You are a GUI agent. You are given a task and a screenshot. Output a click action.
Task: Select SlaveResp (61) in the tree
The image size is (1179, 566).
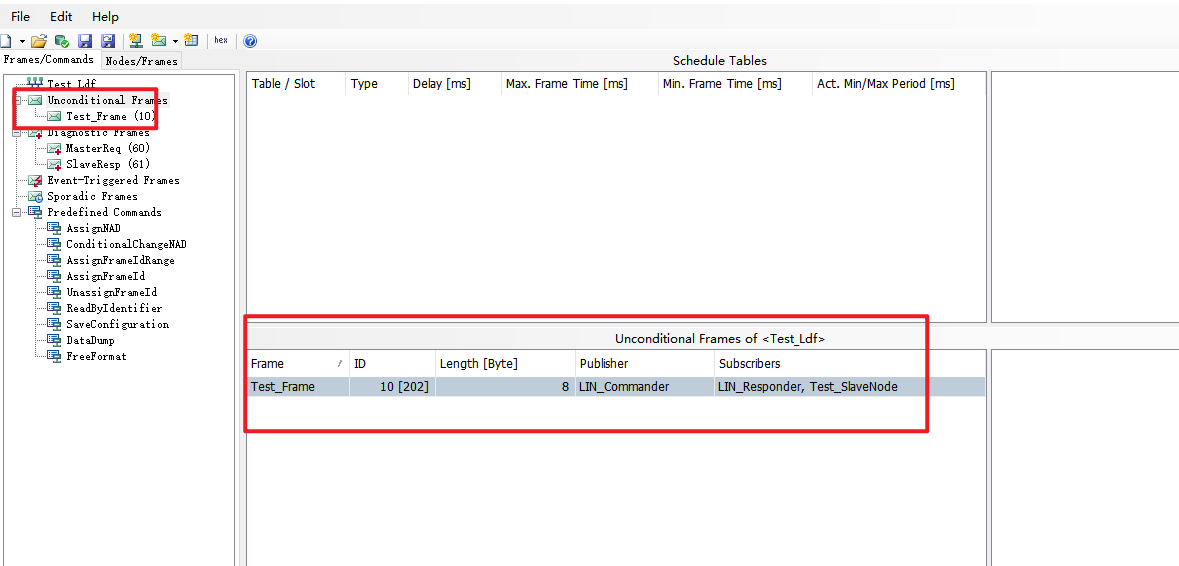(108, 164)
